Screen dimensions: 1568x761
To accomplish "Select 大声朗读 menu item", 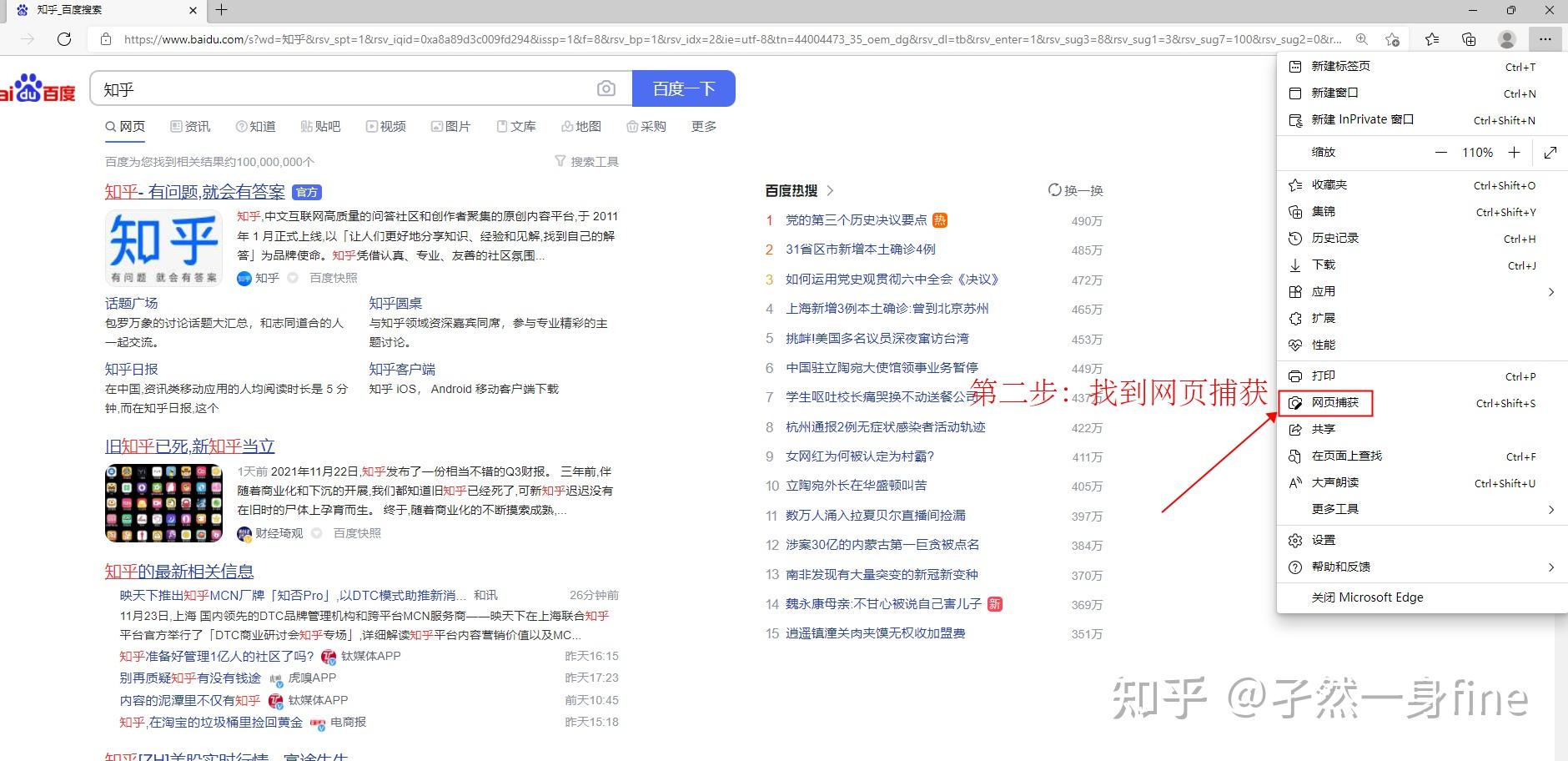I will click(x=1422, y=482).
